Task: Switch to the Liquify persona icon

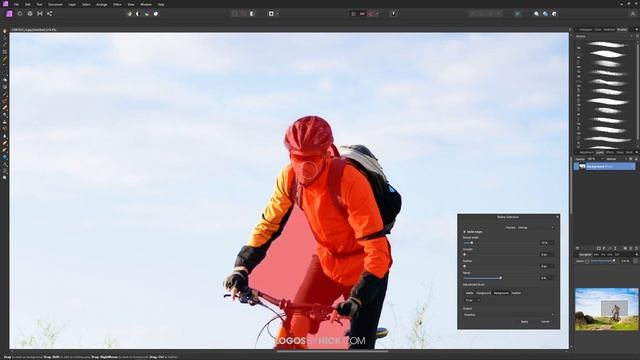Action: pos(20,13)
